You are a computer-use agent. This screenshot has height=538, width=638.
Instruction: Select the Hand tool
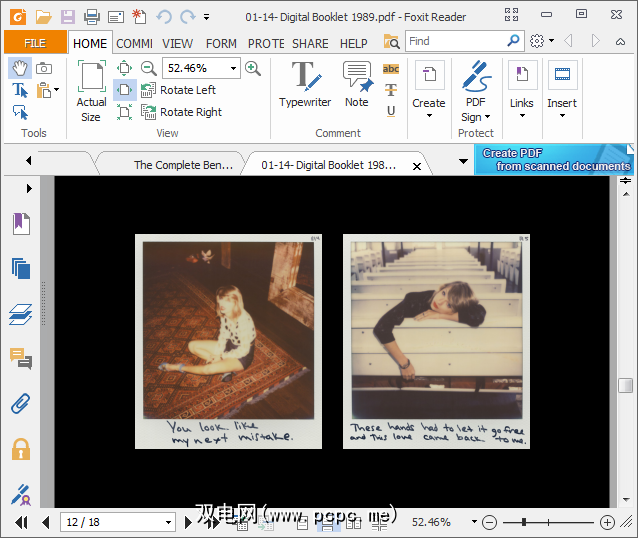click(x=19, y=67)
